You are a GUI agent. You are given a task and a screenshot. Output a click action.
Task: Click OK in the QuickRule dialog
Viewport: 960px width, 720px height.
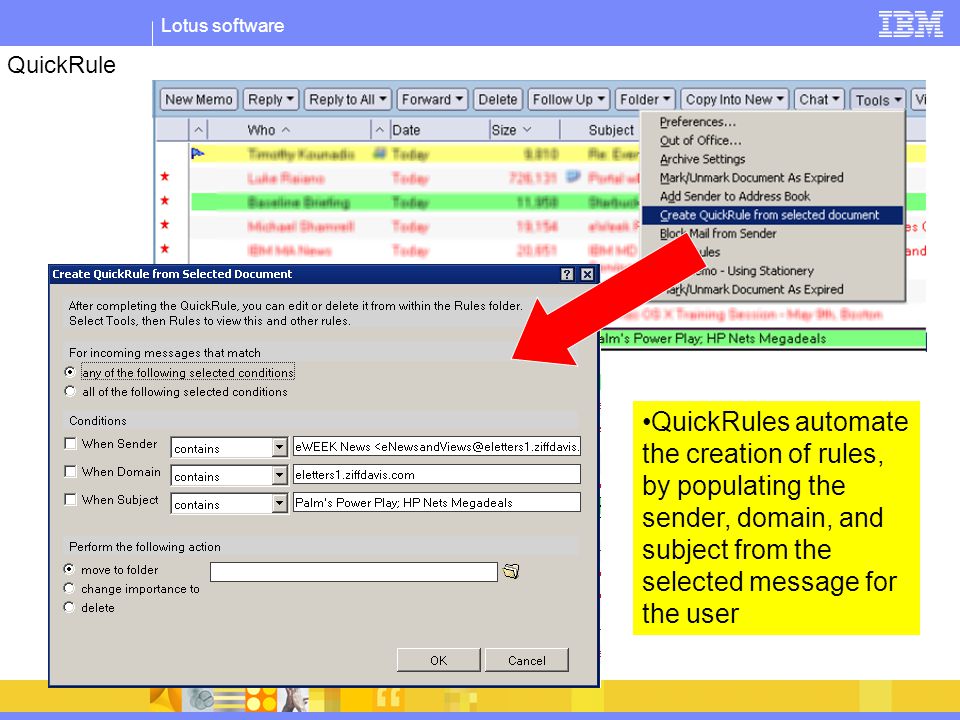coord(438,660)
